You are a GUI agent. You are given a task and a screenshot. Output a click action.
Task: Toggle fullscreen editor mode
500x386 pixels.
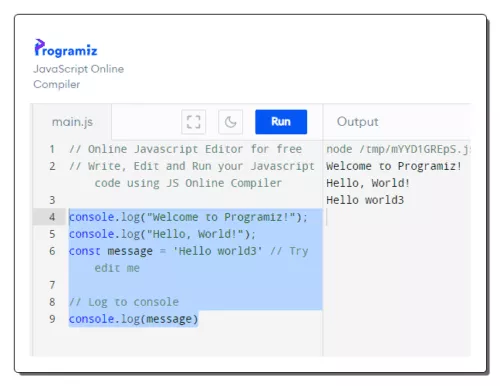coord(193,122)
